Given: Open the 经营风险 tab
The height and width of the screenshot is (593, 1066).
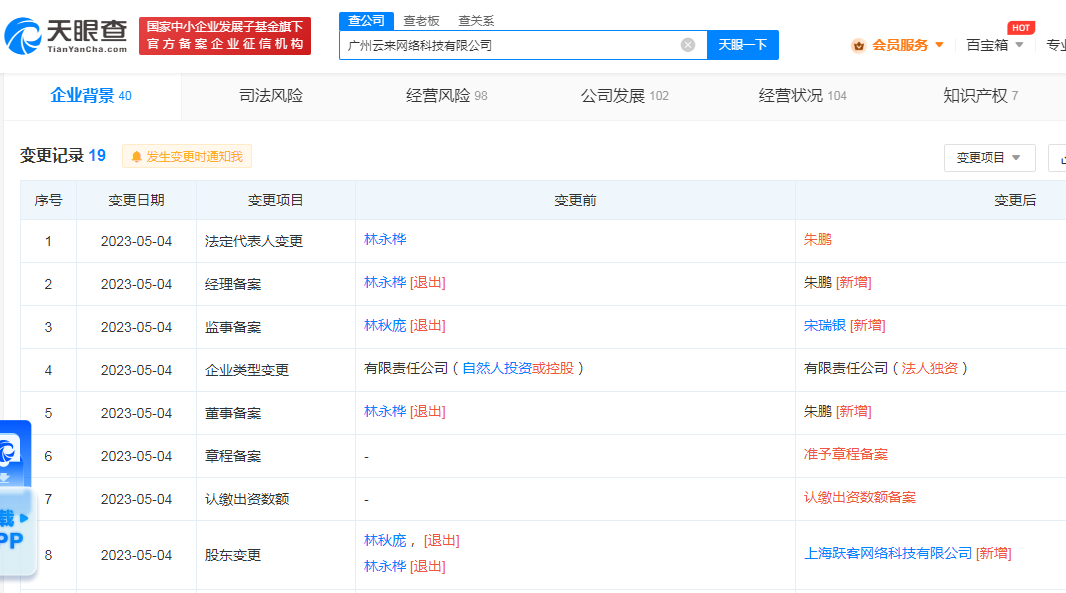Looking at the screenshot, I should pos(447,96).
